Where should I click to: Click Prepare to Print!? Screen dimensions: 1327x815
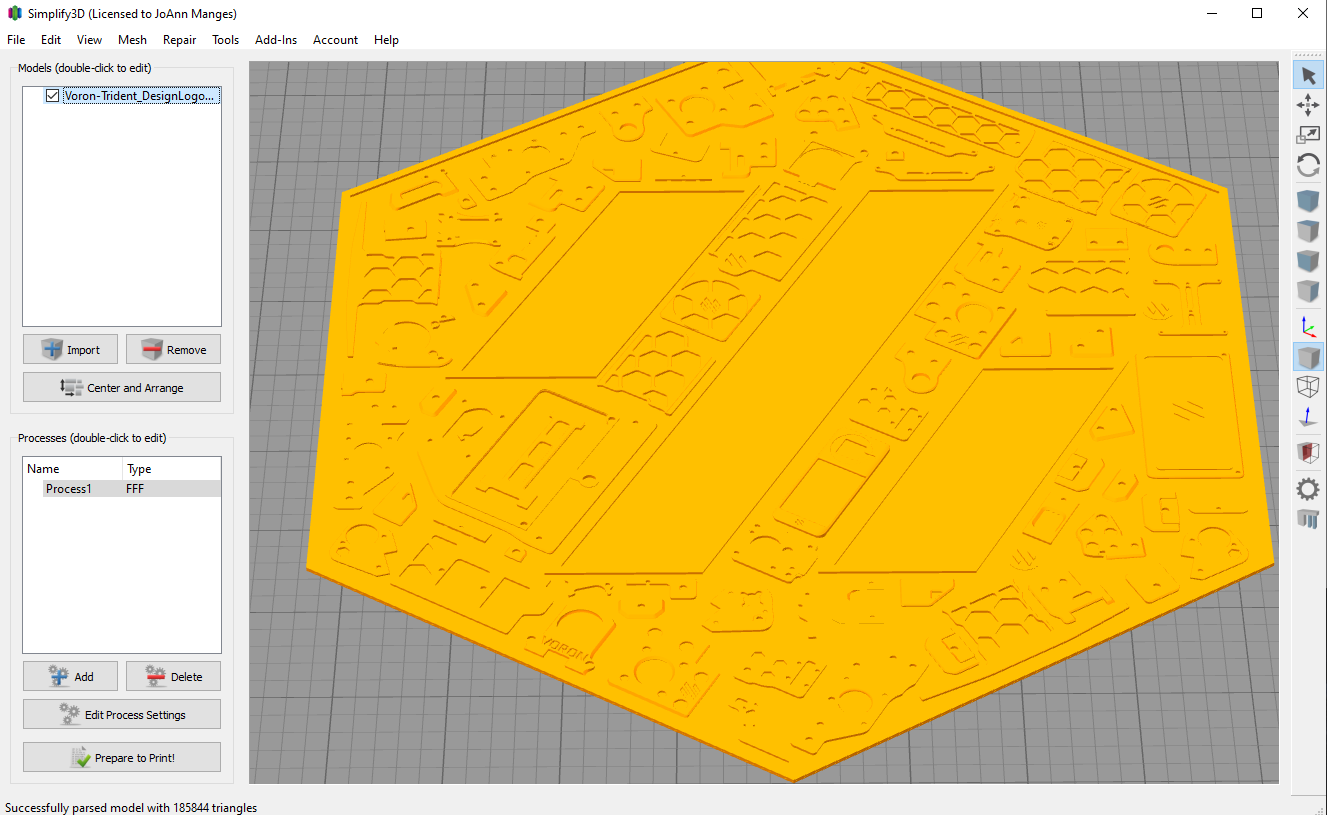point(121,757)
